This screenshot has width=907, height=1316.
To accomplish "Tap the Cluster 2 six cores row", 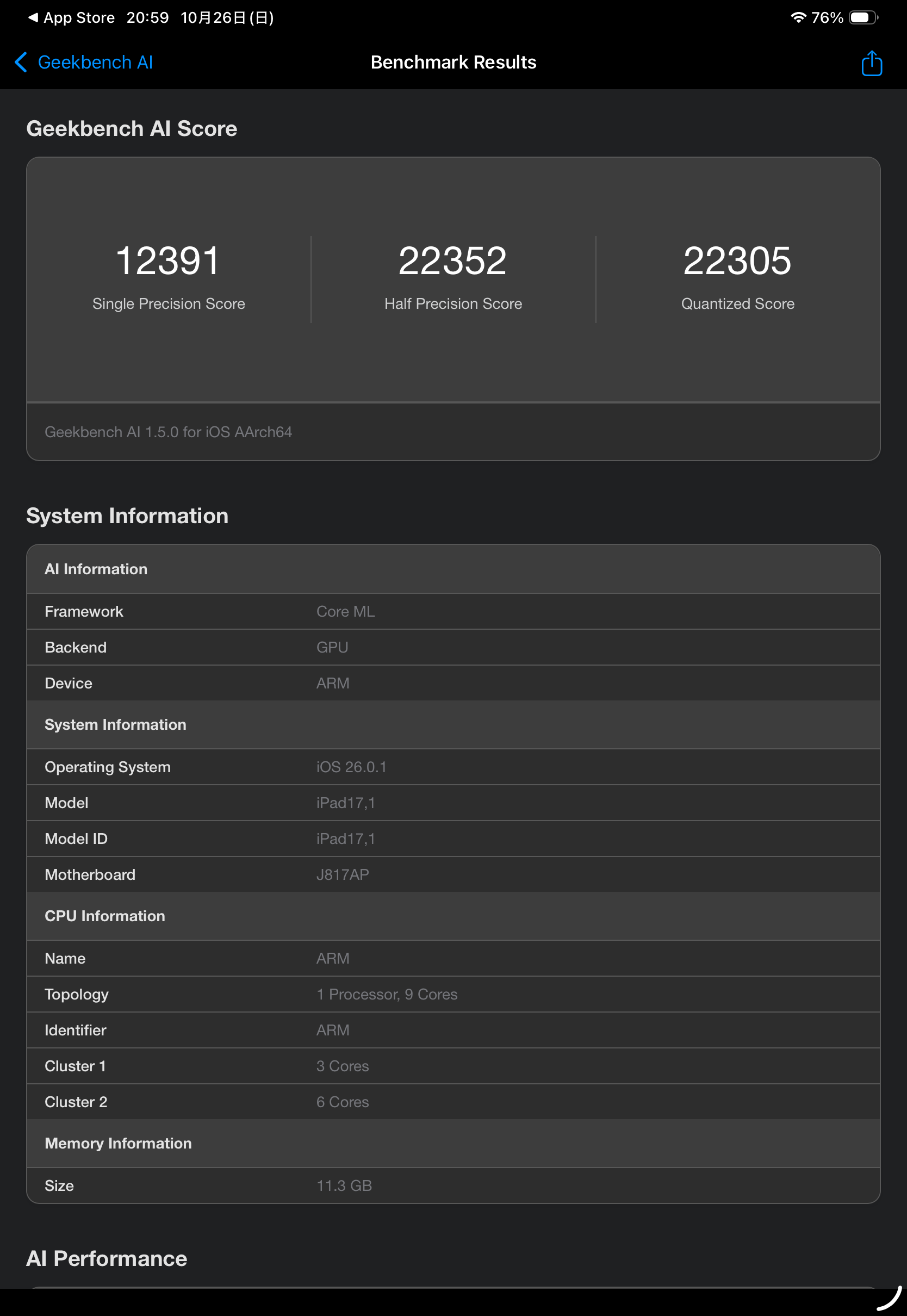I will (453, 1102).
